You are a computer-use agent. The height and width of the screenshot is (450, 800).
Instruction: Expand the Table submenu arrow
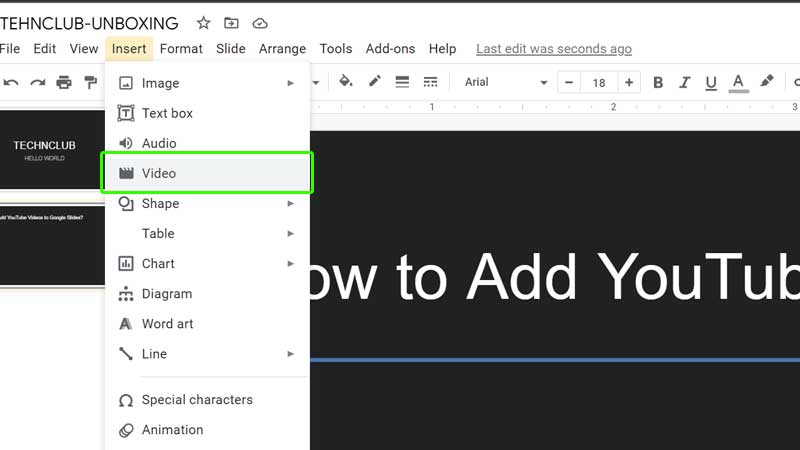tap(290, 233)
